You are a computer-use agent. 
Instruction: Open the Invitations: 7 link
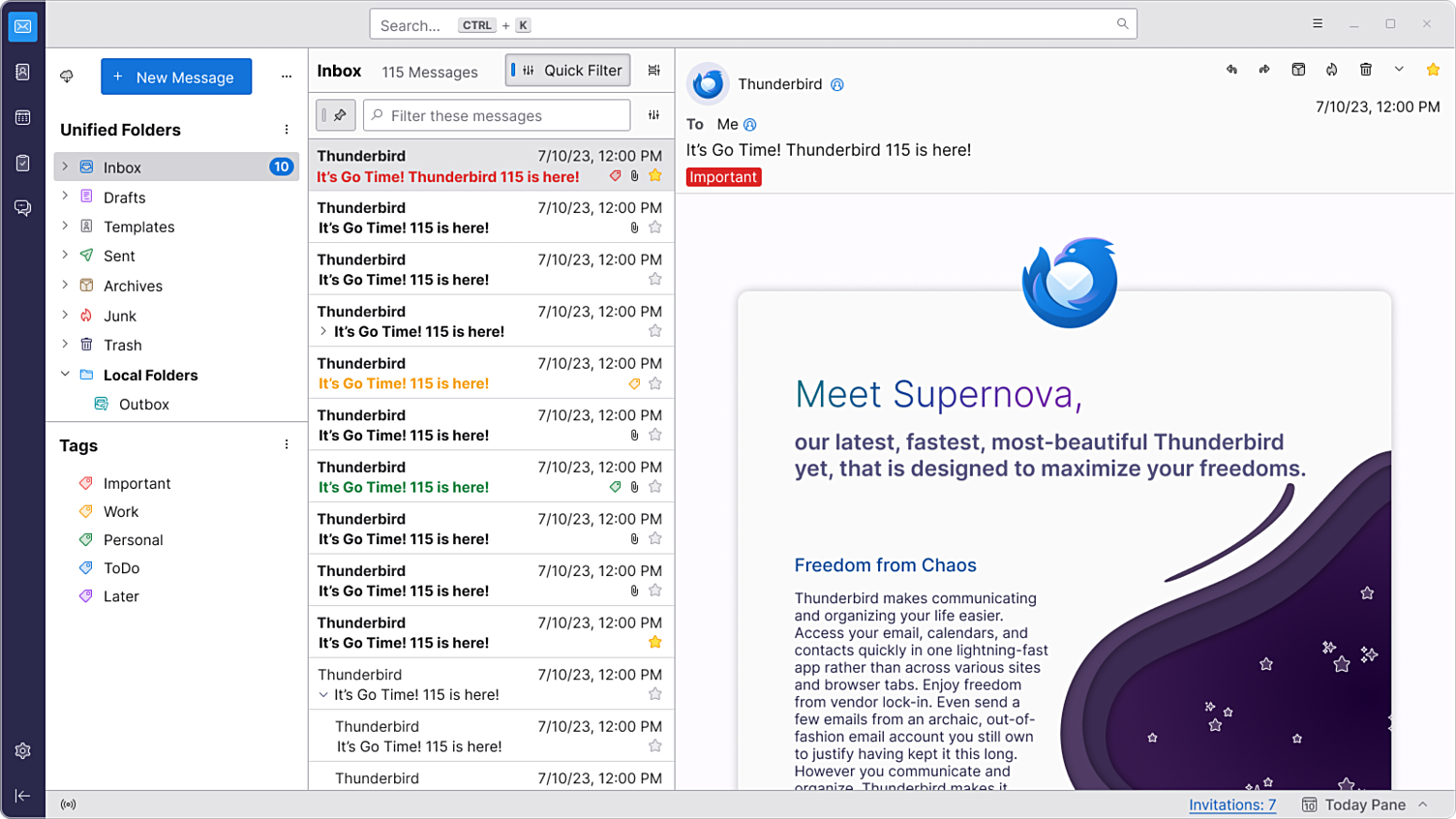(1231, 804)
